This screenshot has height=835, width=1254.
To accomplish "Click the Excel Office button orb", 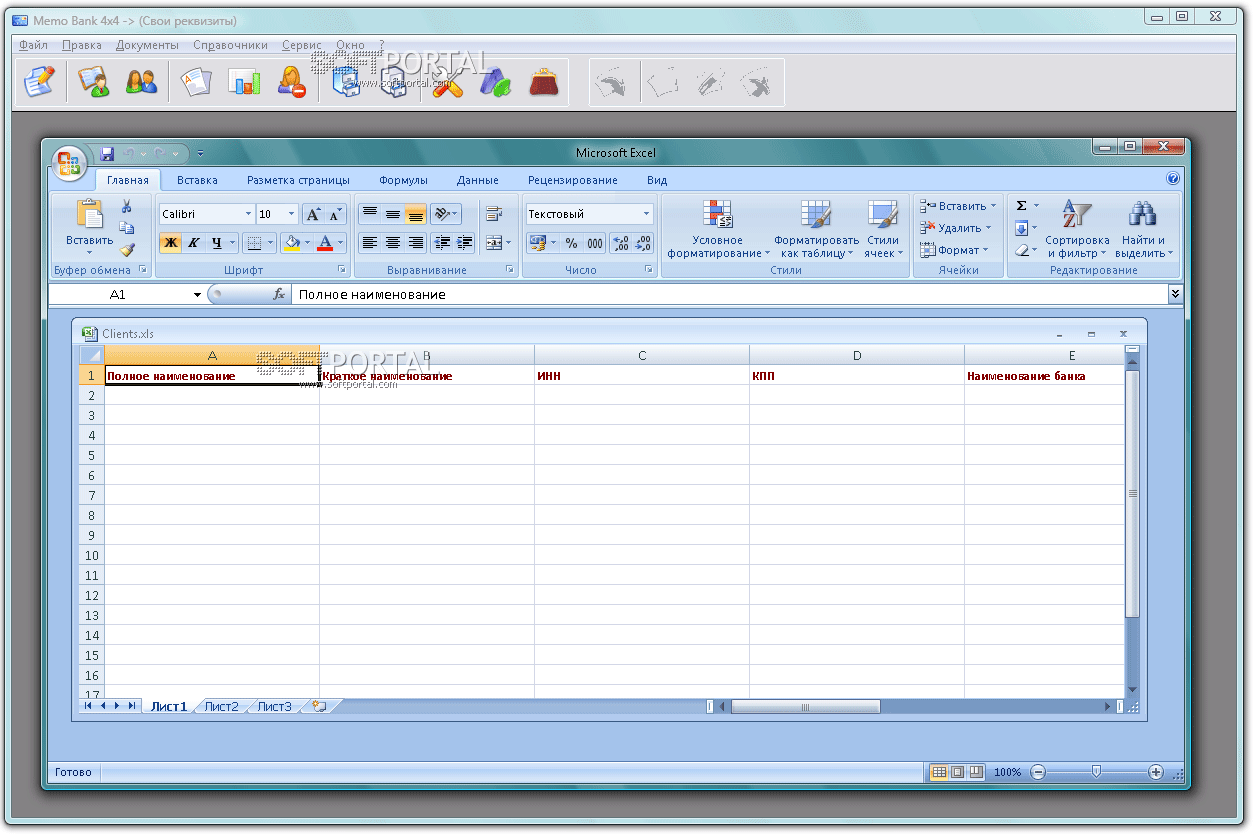I will (69, 163).
